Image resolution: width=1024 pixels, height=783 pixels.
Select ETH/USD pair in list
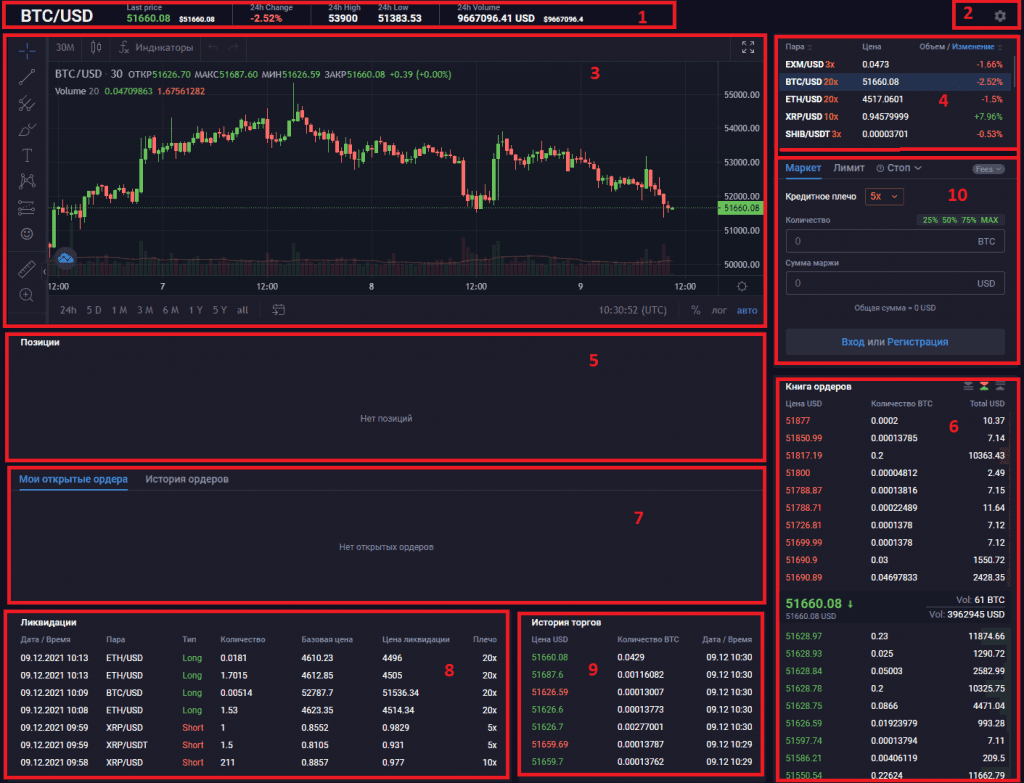tap(895, 99)
